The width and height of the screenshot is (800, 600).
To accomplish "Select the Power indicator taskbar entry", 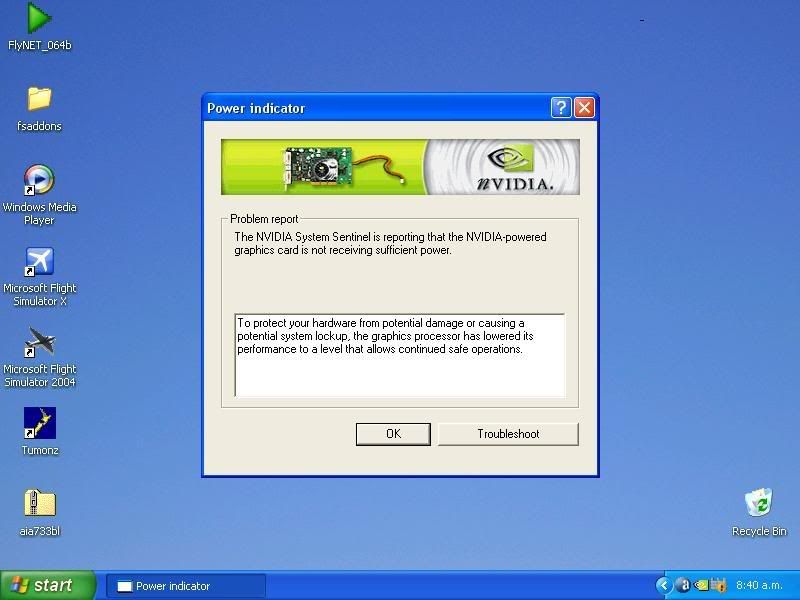I will 185,584.
